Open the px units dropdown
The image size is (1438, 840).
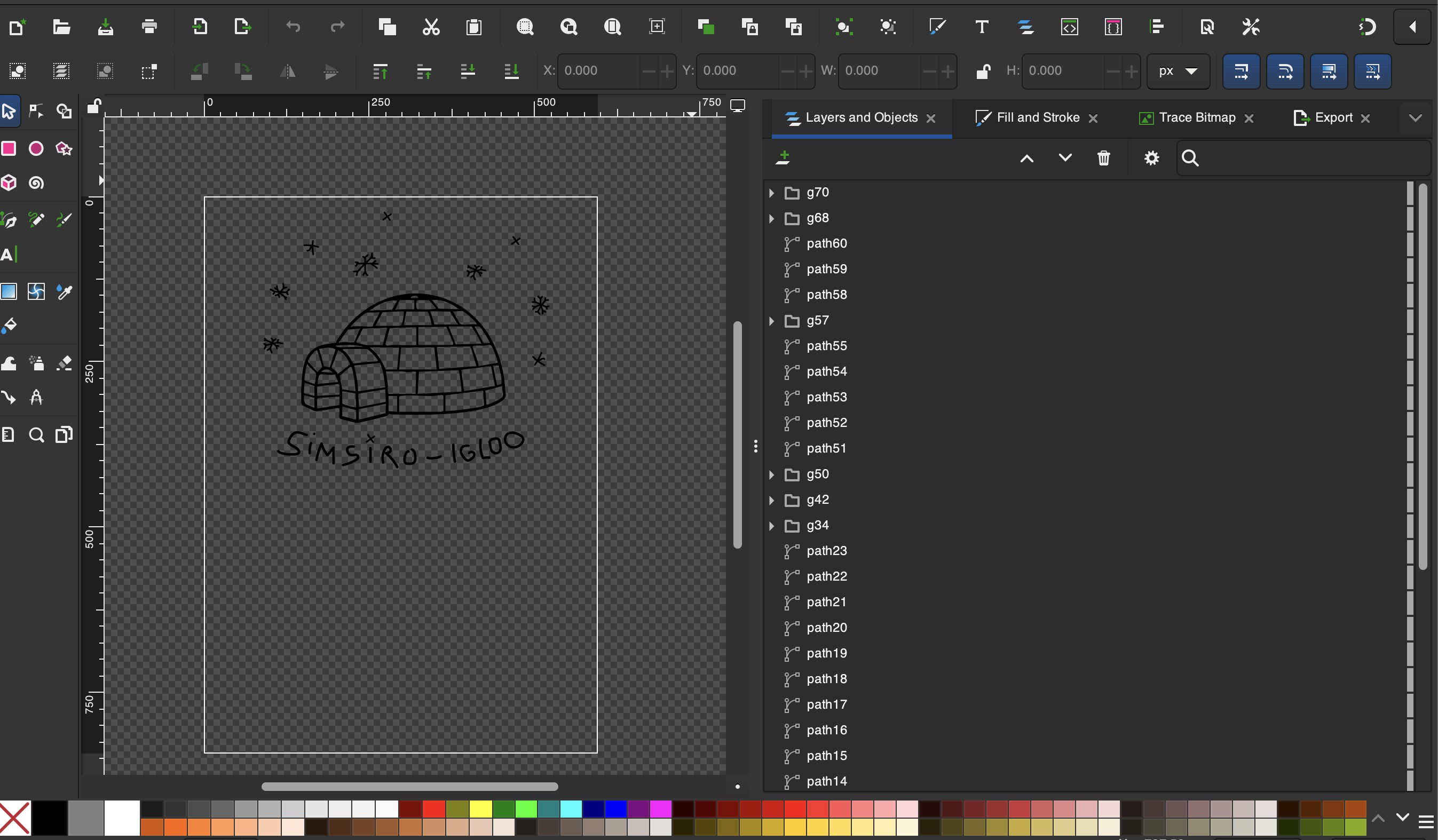pos(1178,72)
